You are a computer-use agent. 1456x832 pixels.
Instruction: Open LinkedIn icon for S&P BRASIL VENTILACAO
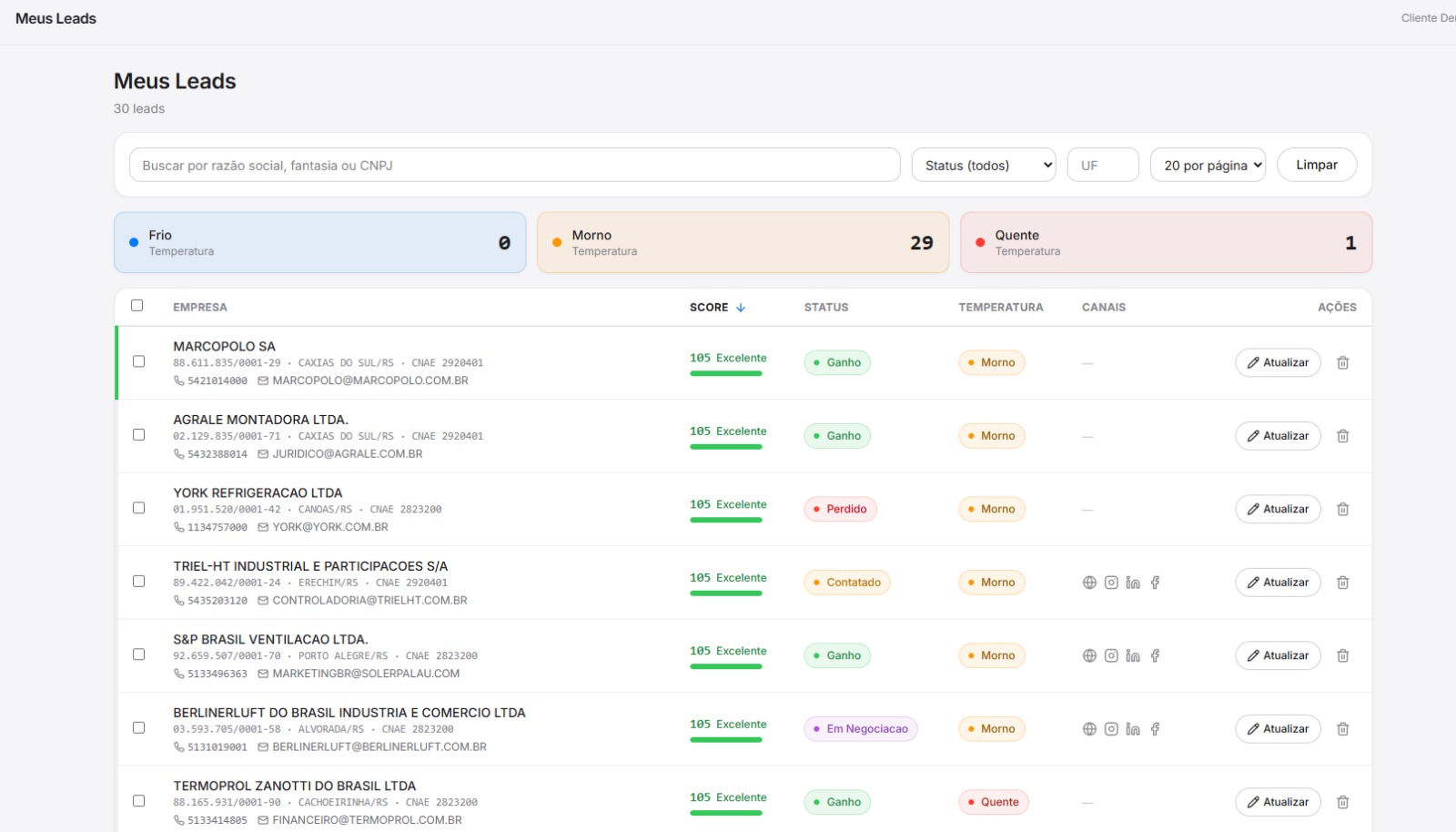(1133, 655)
